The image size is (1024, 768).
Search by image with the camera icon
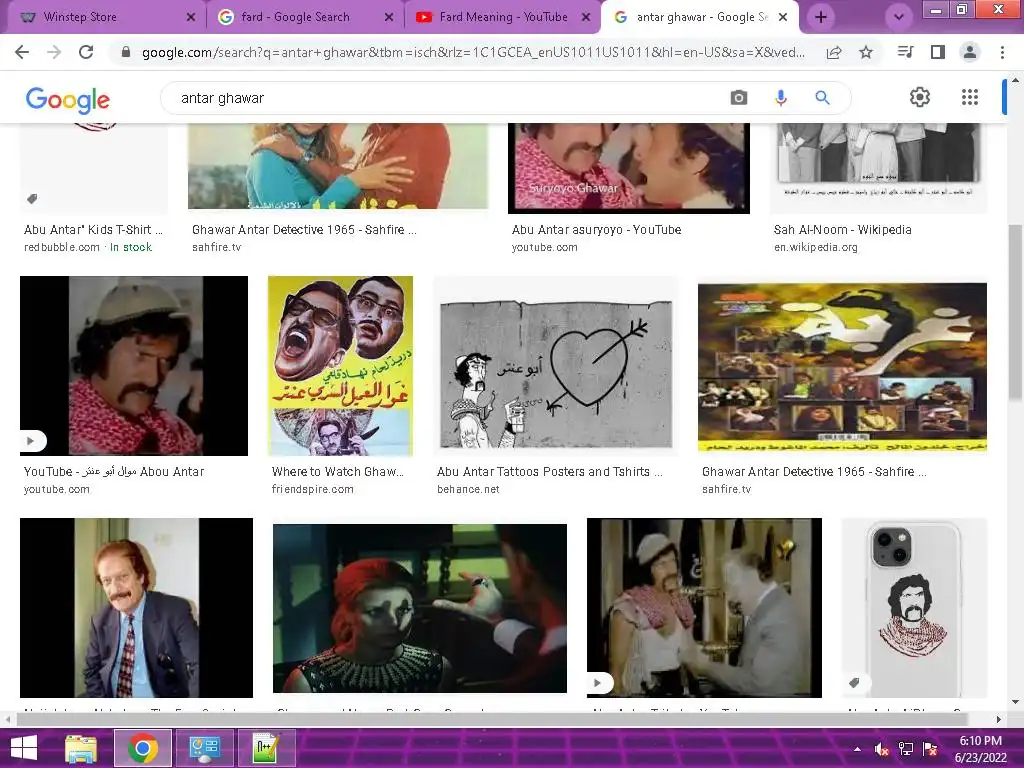click(739, 98)
